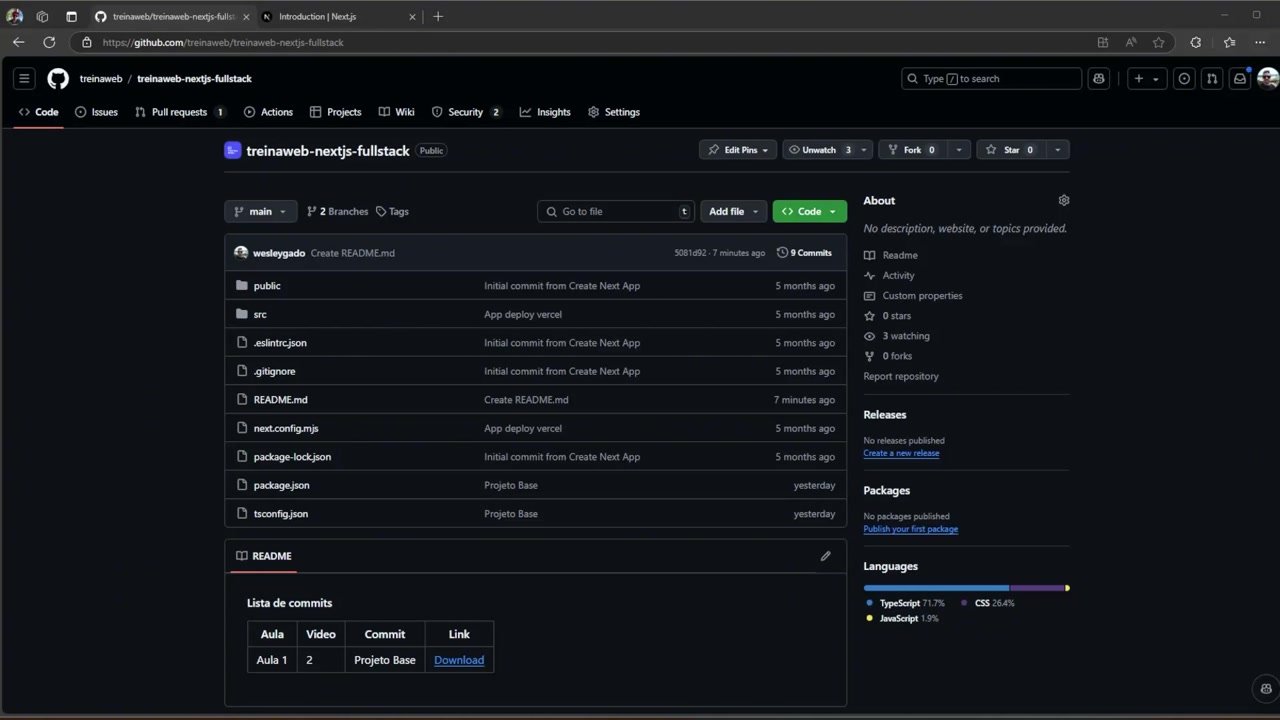Open the treinaweb organization link in breadcrumb
The image size is (1280, 720).
[x=101, y=79]
